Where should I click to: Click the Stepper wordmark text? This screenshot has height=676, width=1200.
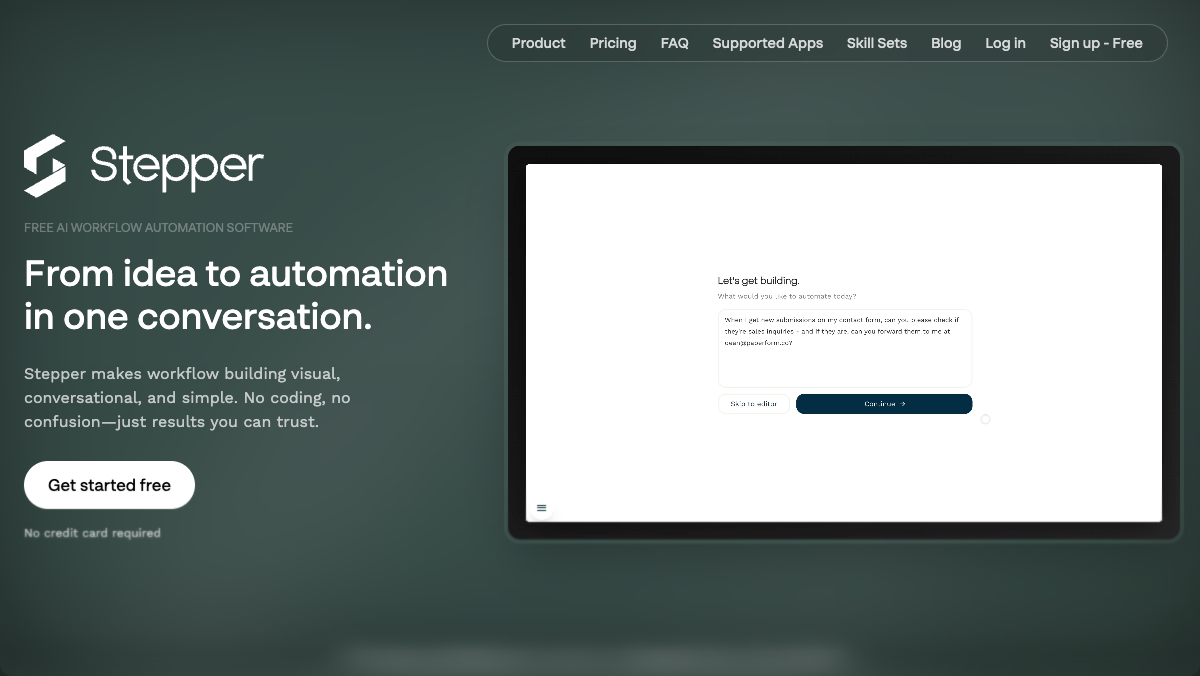click(177, 166)
